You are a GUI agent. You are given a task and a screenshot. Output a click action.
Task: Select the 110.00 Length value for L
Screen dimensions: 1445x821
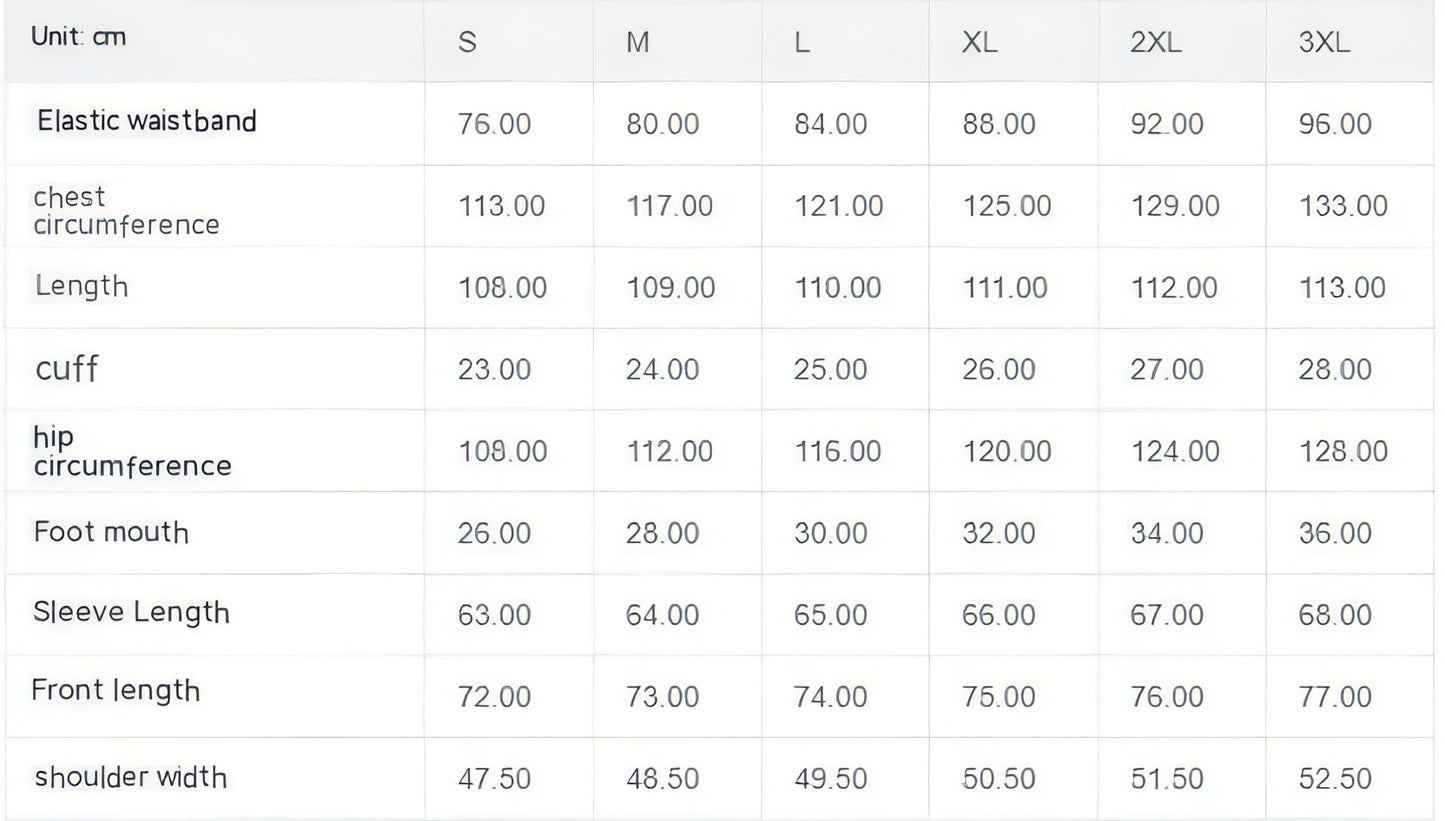pos(838,288)
